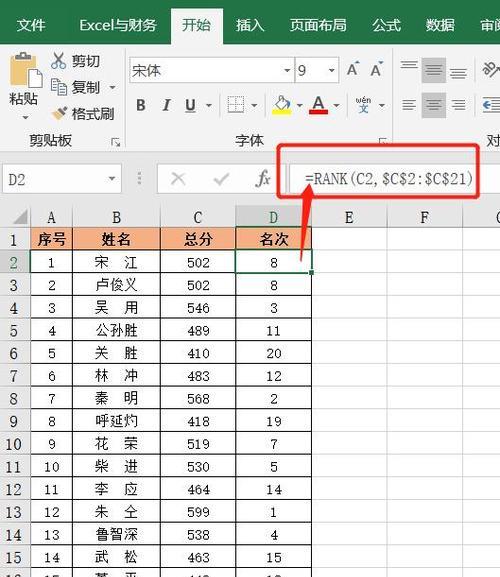Image resolution: width=500 pixels, height=577 pixels.
Task: Click 总分 header cell
Action: click(x=198, y=239)
